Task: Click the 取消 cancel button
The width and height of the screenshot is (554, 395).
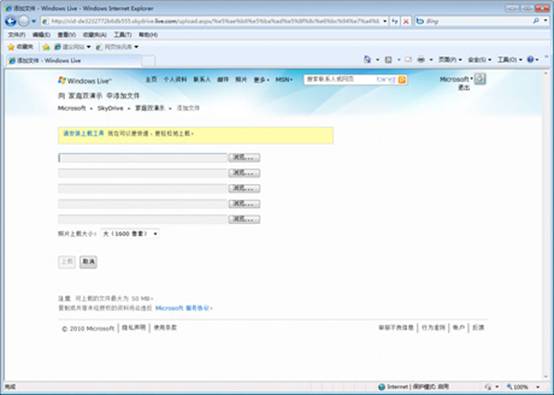Action: pyautogui.click(x=88, y=262)
